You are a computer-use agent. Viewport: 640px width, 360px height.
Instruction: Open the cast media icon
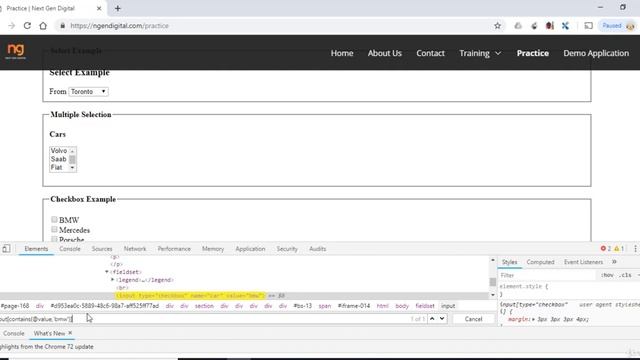[x=588, y=26]
